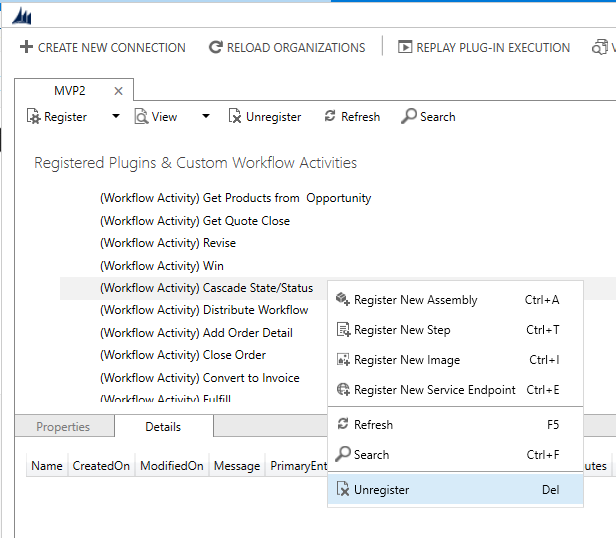
Task: Select the Win workflow activity
Action: pos(162,266)
